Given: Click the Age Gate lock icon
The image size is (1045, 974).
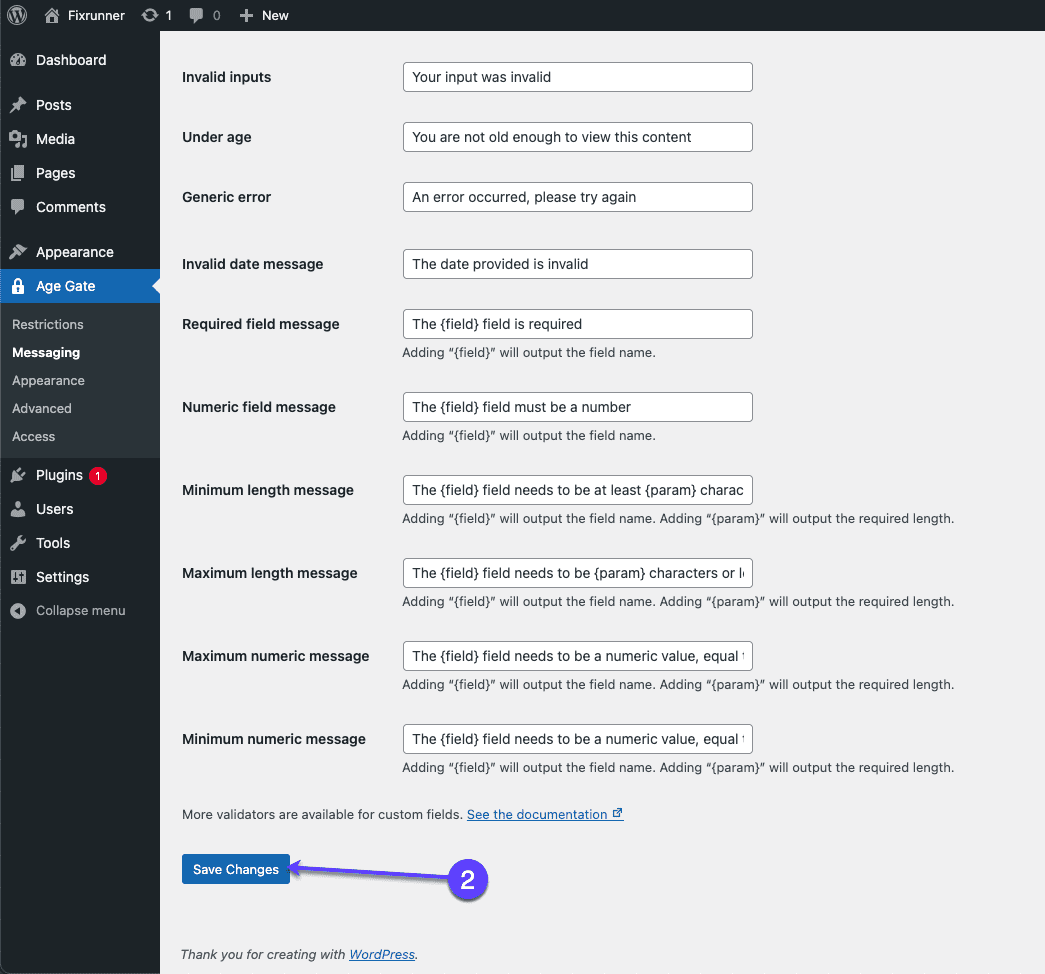Looking at the screenshot, I should [x=18, y=286].
